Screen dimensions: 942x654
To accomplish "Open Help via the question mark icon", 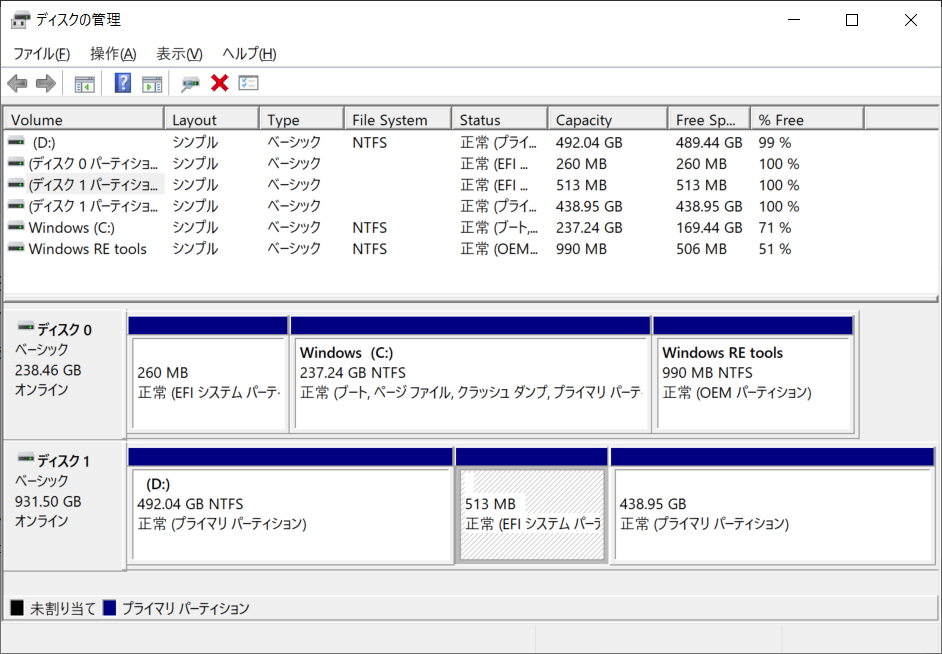I will (123, 83).
